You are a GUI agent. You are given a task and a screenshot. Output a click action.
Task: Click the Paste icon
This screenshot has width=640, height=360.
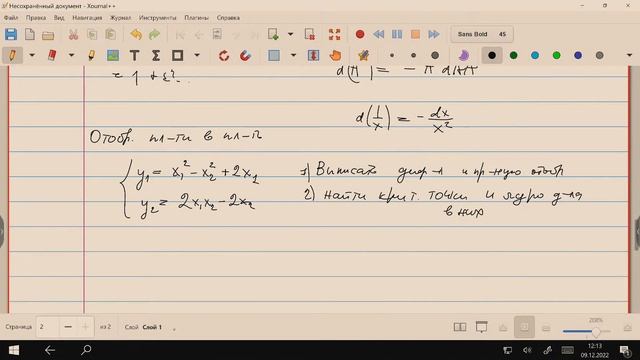(x=111, y=34)
